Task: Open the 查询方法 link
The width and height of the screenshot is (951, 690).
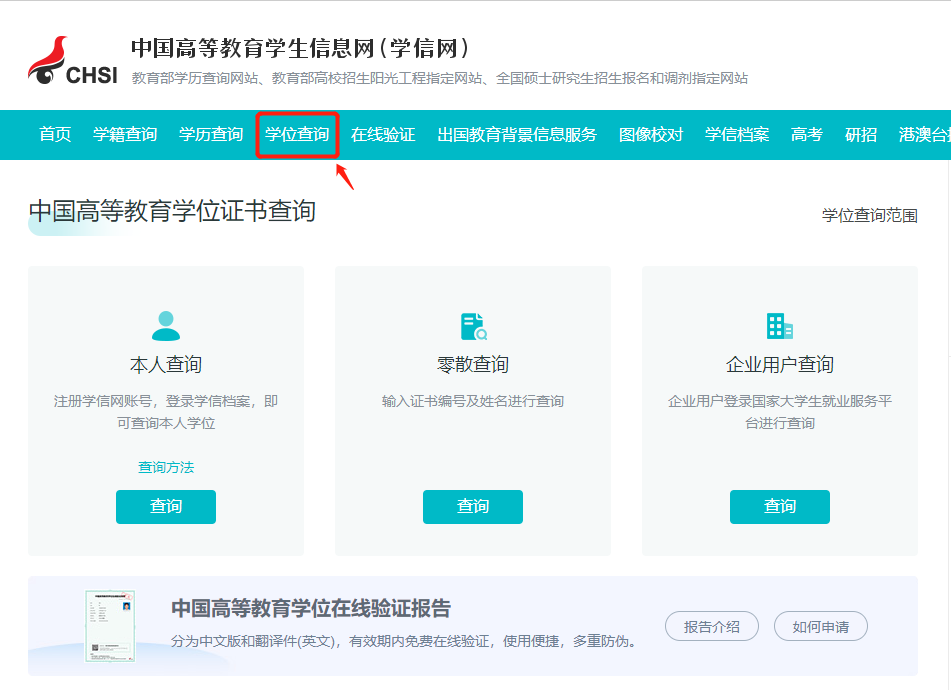Action: [x=166, y=467]
